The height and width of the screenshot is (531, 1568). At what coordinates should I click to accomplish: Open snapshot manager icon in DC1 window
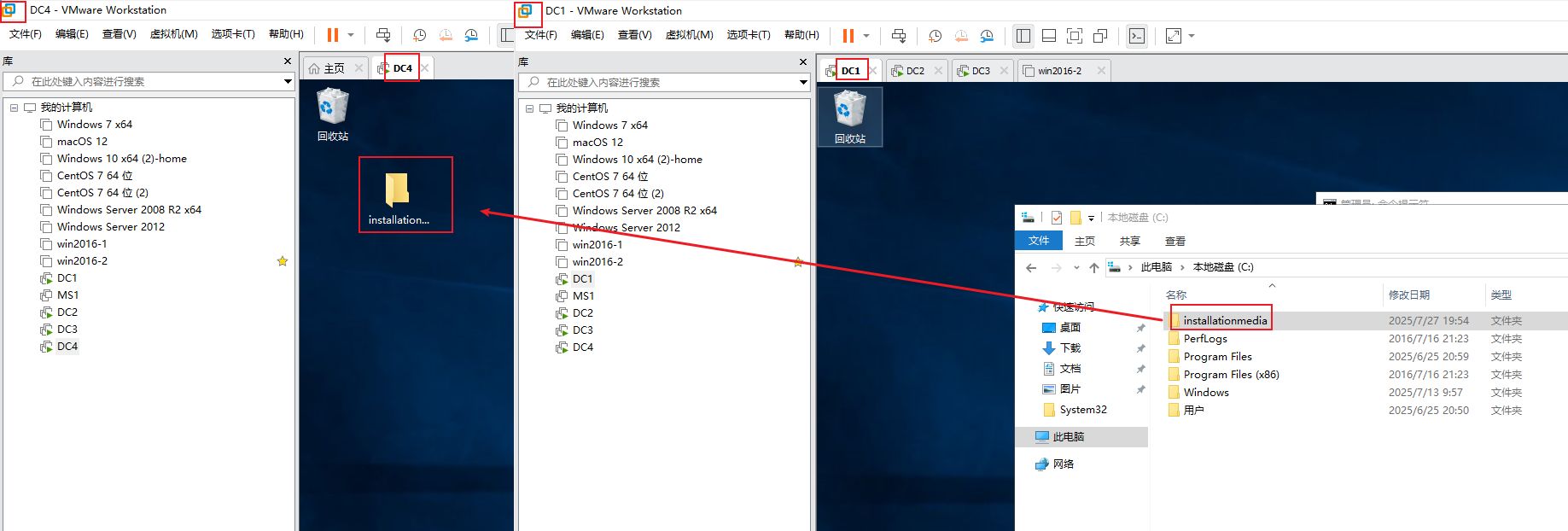coord(987,36)
